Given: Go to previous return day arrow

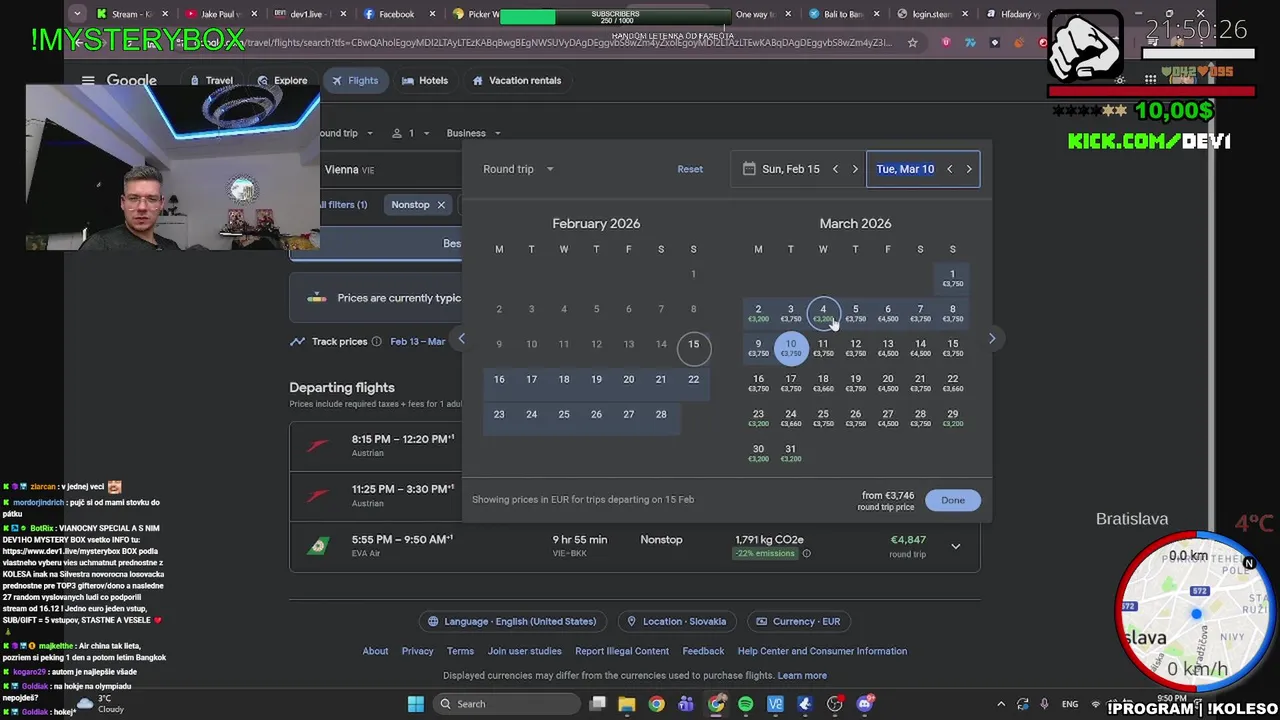Looking at the screenshot, I should coord(949,169).
